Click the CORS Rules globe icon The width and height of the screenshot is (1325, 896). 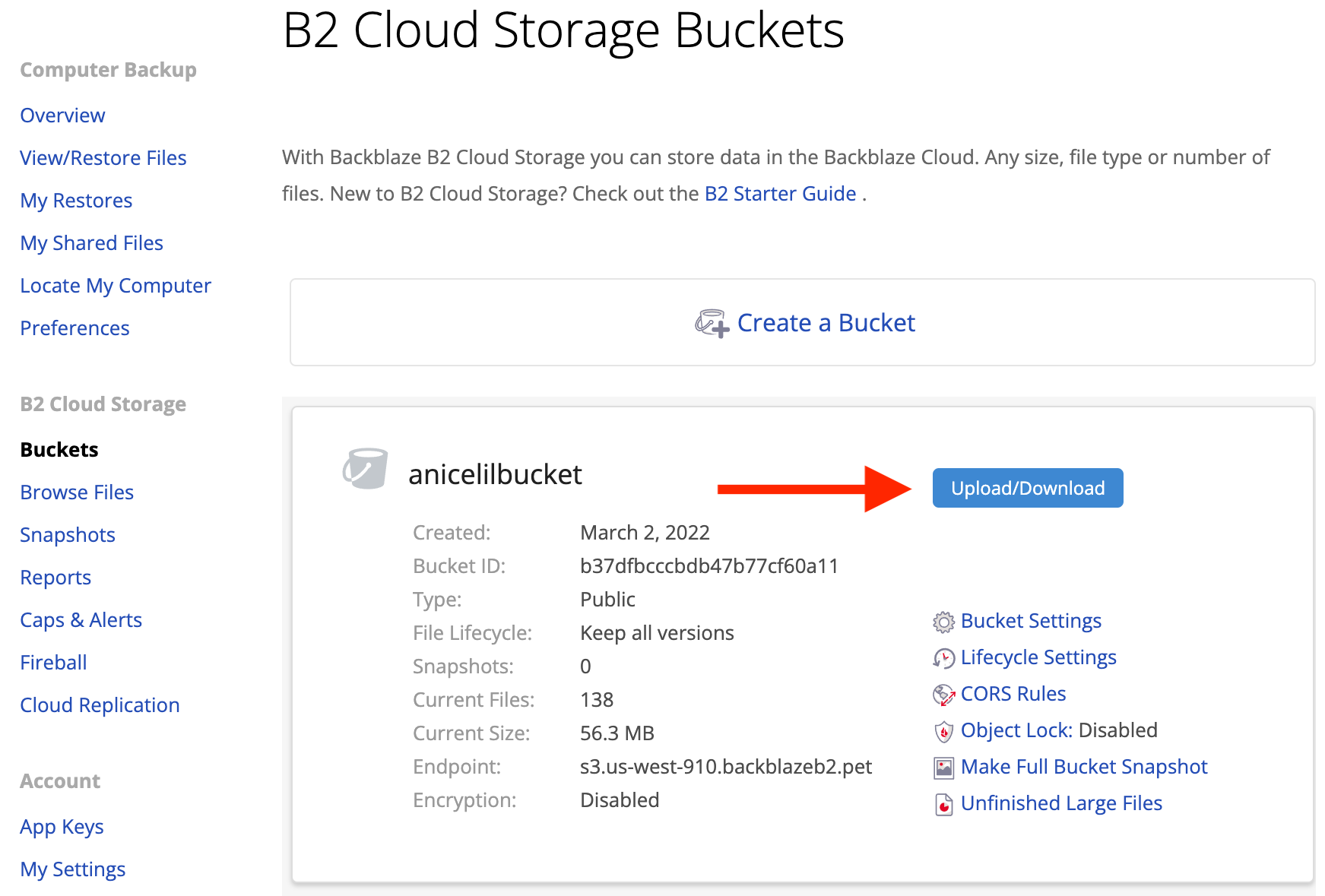coord(943,695)
